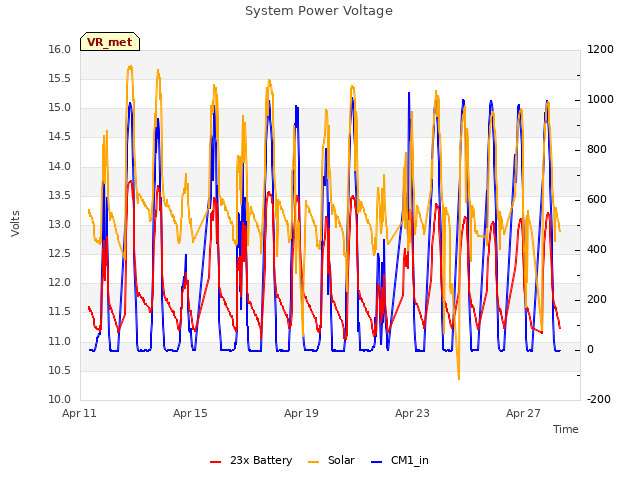Click the Apr 15 x-axis tick label

pyautogui.click(x=190, y=413)
